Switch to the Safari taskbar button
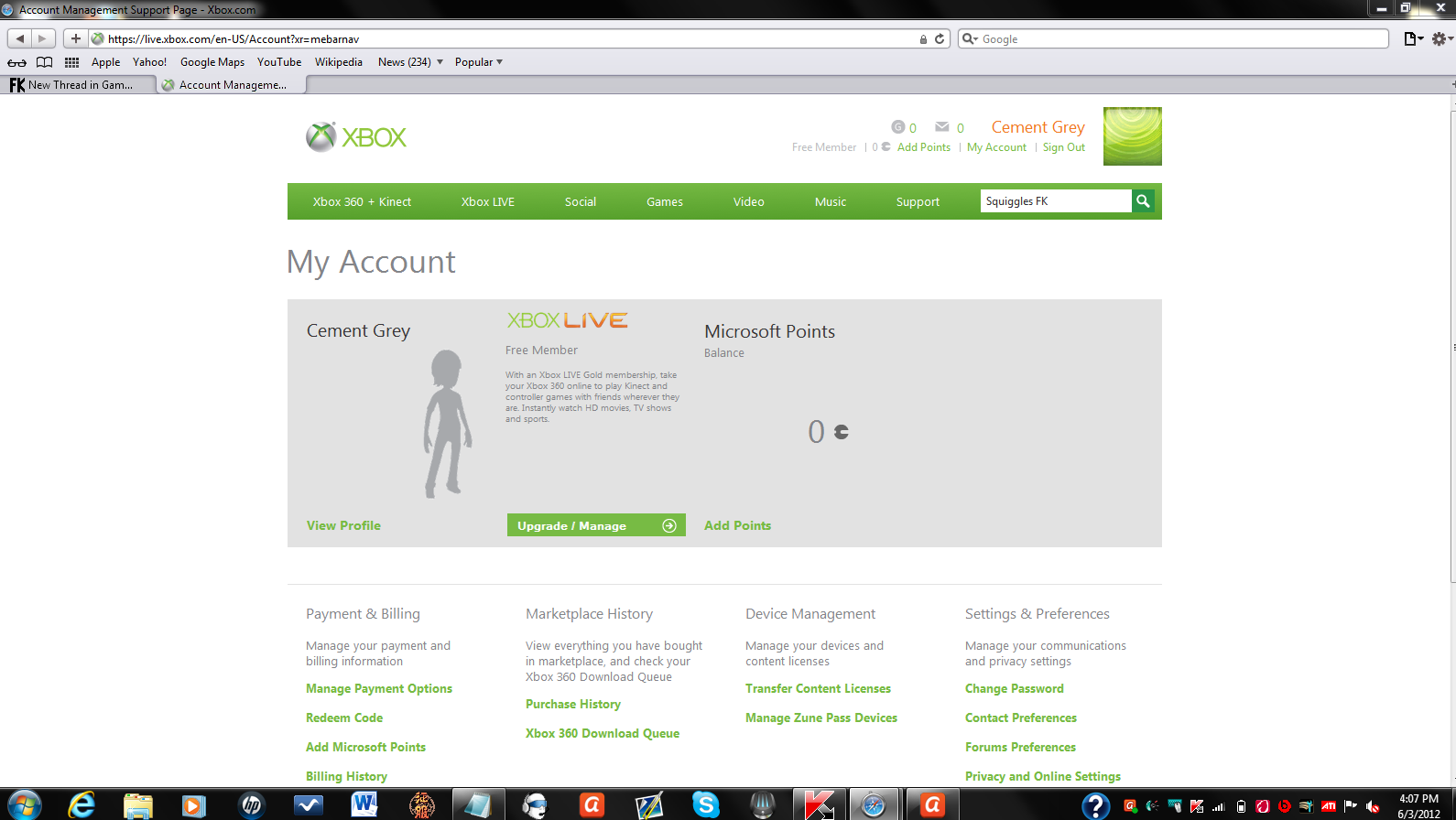This screenshot has height=820, width=1456. click(874, 804)
